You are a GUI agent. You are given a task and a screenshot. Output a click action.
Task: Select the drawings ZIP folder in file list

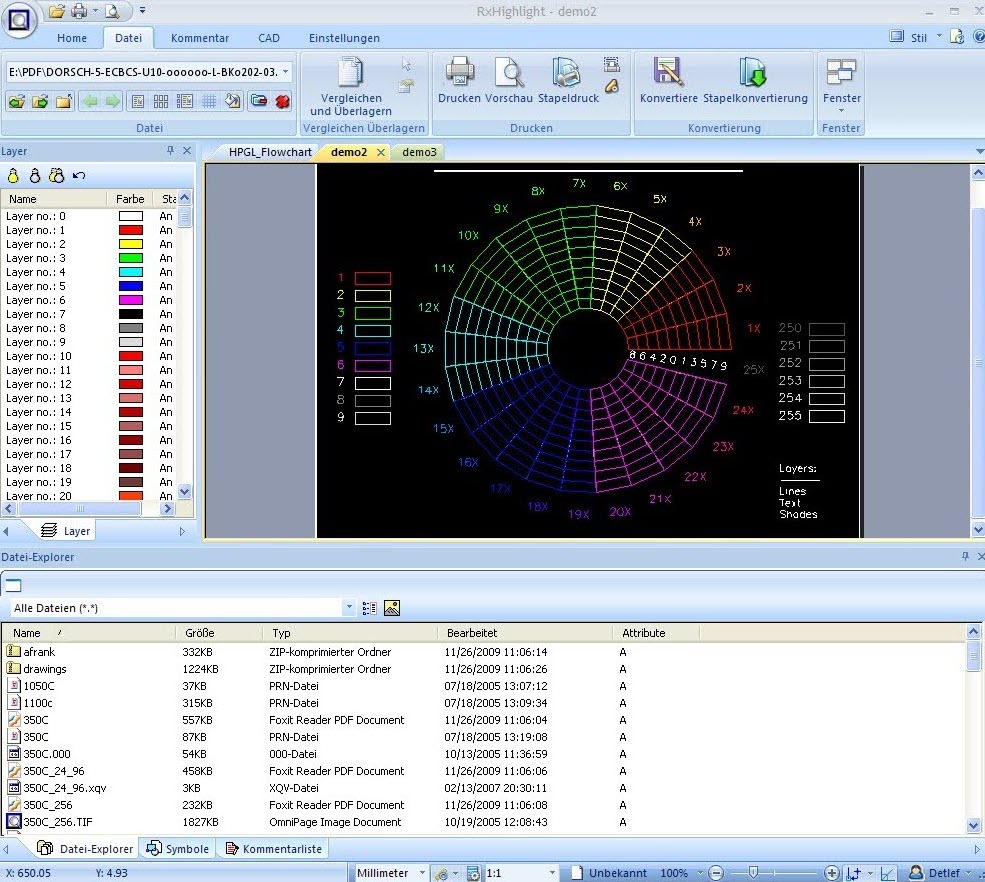(x=45, y=669)
